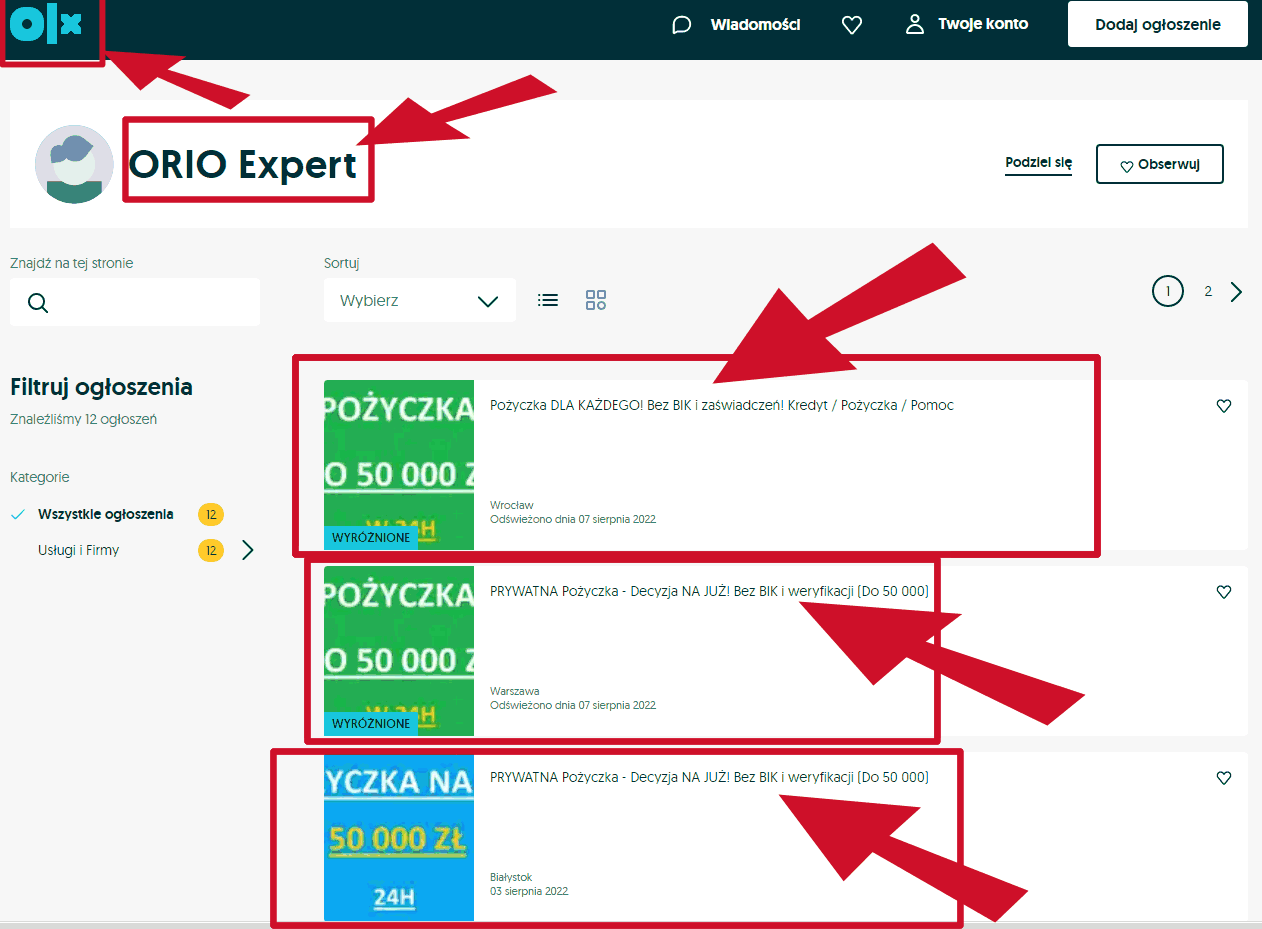The height and width of the screenshot is (929, 1262).
Task: Click the Obserwuj button
Action: pyautogui.click(x=1159, y=165)
